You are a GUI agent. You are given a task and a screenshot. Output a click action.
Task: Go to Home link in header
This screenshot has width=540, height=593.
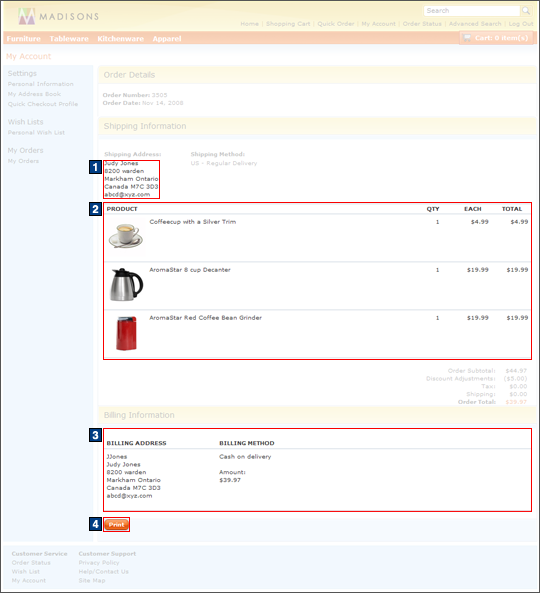(250, 24)
